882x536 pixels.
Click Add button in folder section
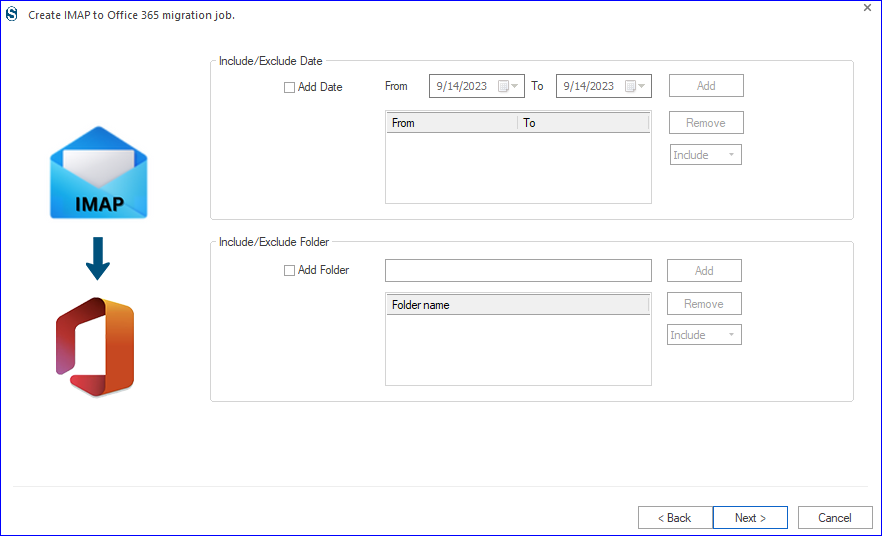[704, 271]
